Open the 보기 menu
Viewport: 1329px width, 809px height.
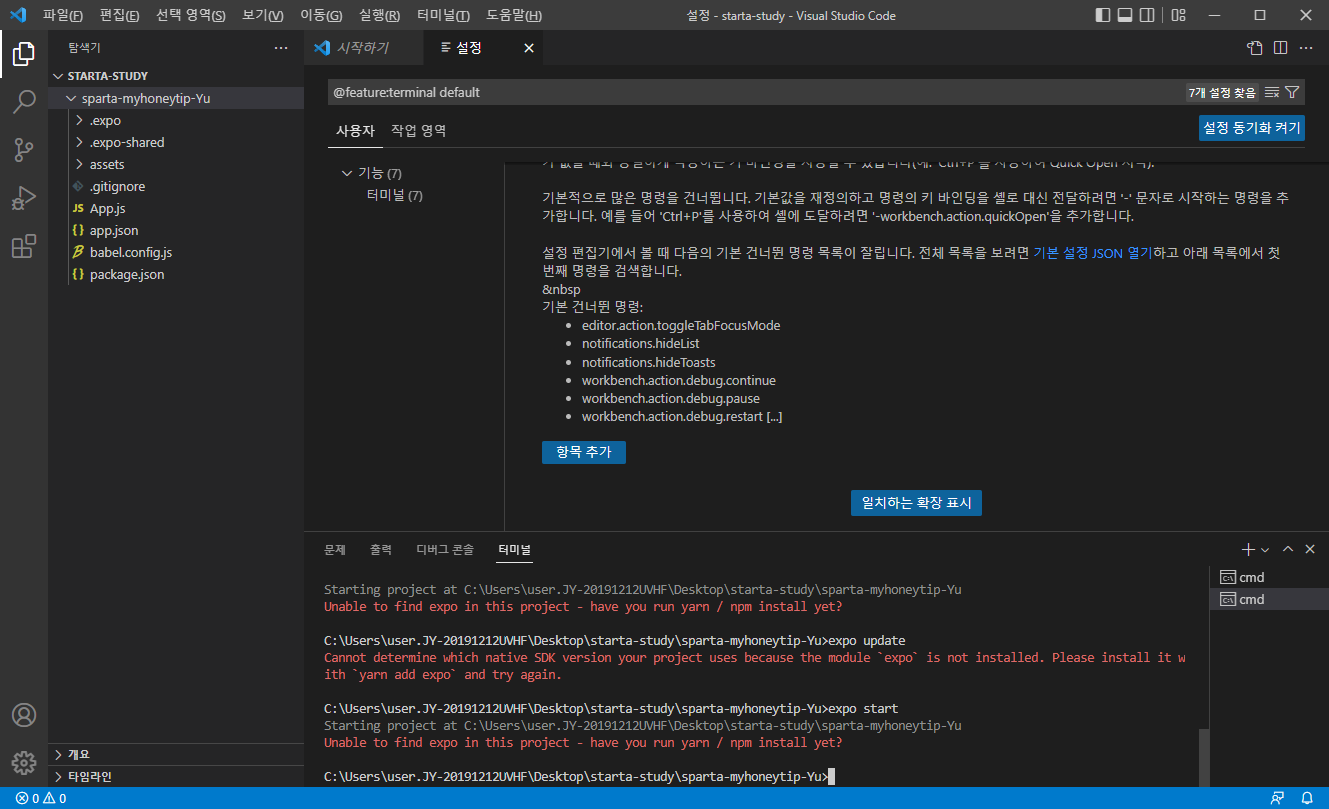pos(263,16)
